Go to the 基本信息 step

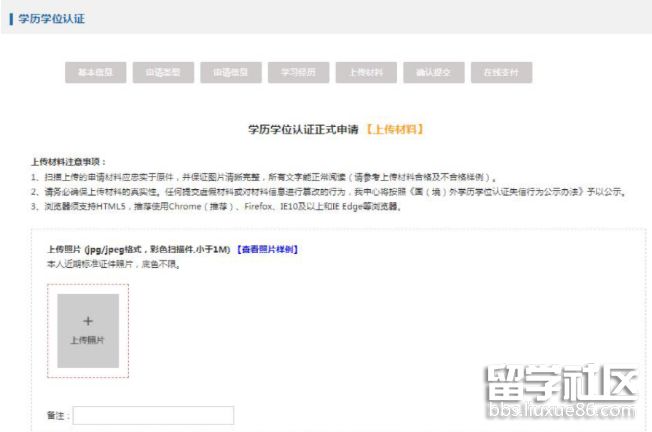pos(95,73)
